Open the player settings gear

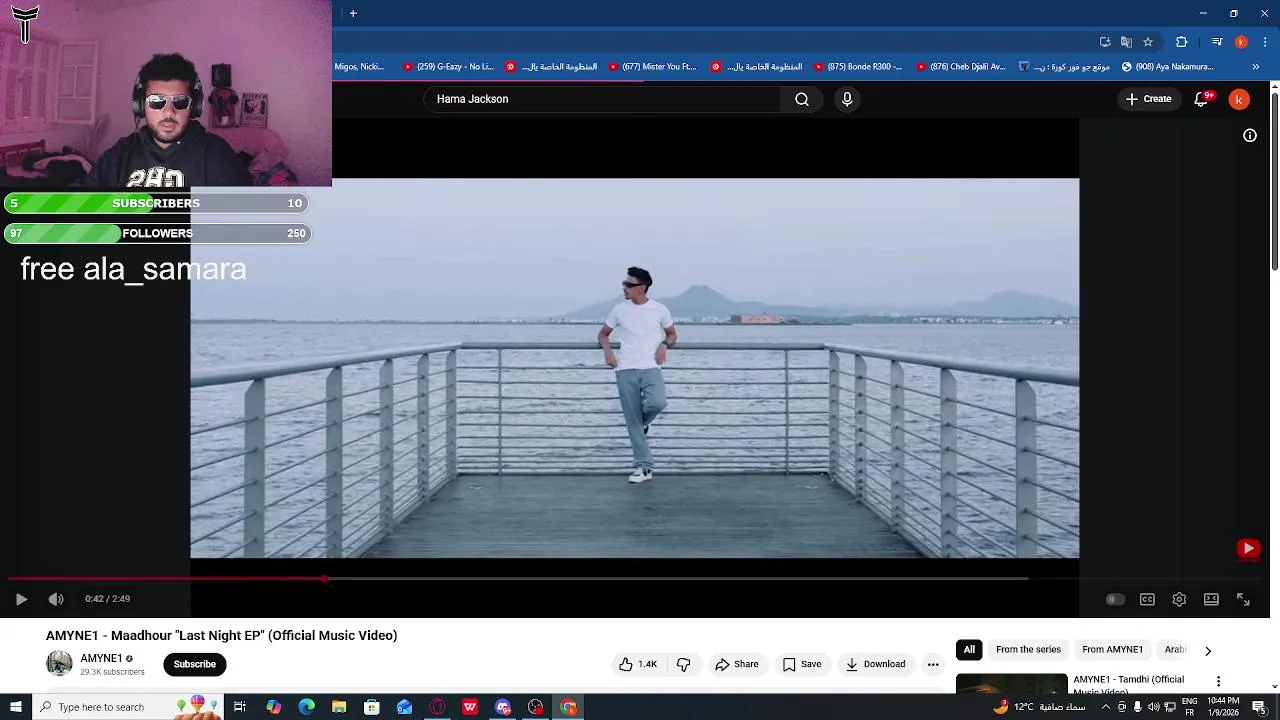tap(1179, 599)
